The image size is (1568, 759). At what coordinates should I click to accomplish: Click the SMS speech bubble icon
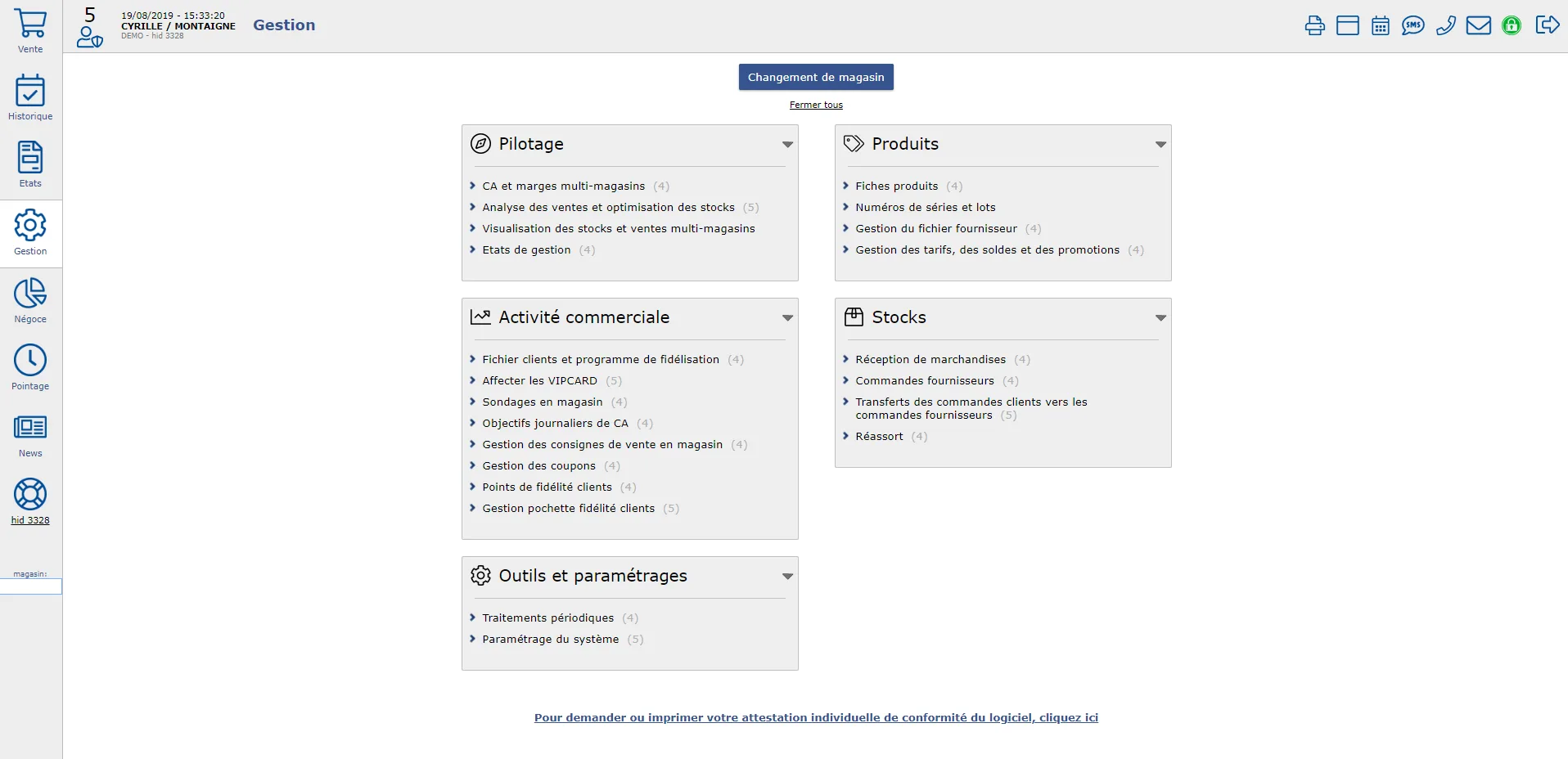click(x=1413, y=25)
